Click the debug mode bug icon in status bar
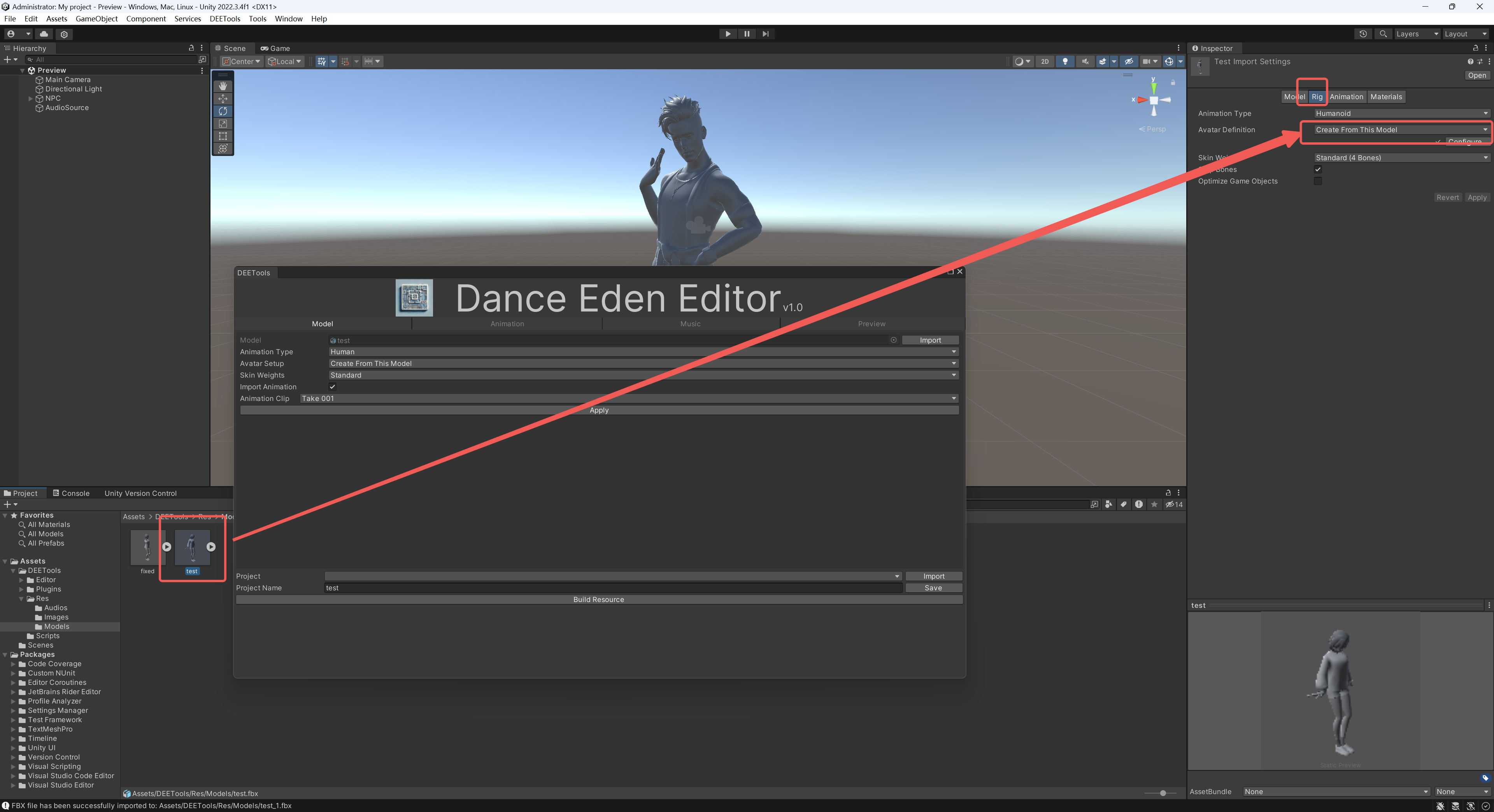Viewport: 1494px width, 812px height. [x=1440, y=806]
